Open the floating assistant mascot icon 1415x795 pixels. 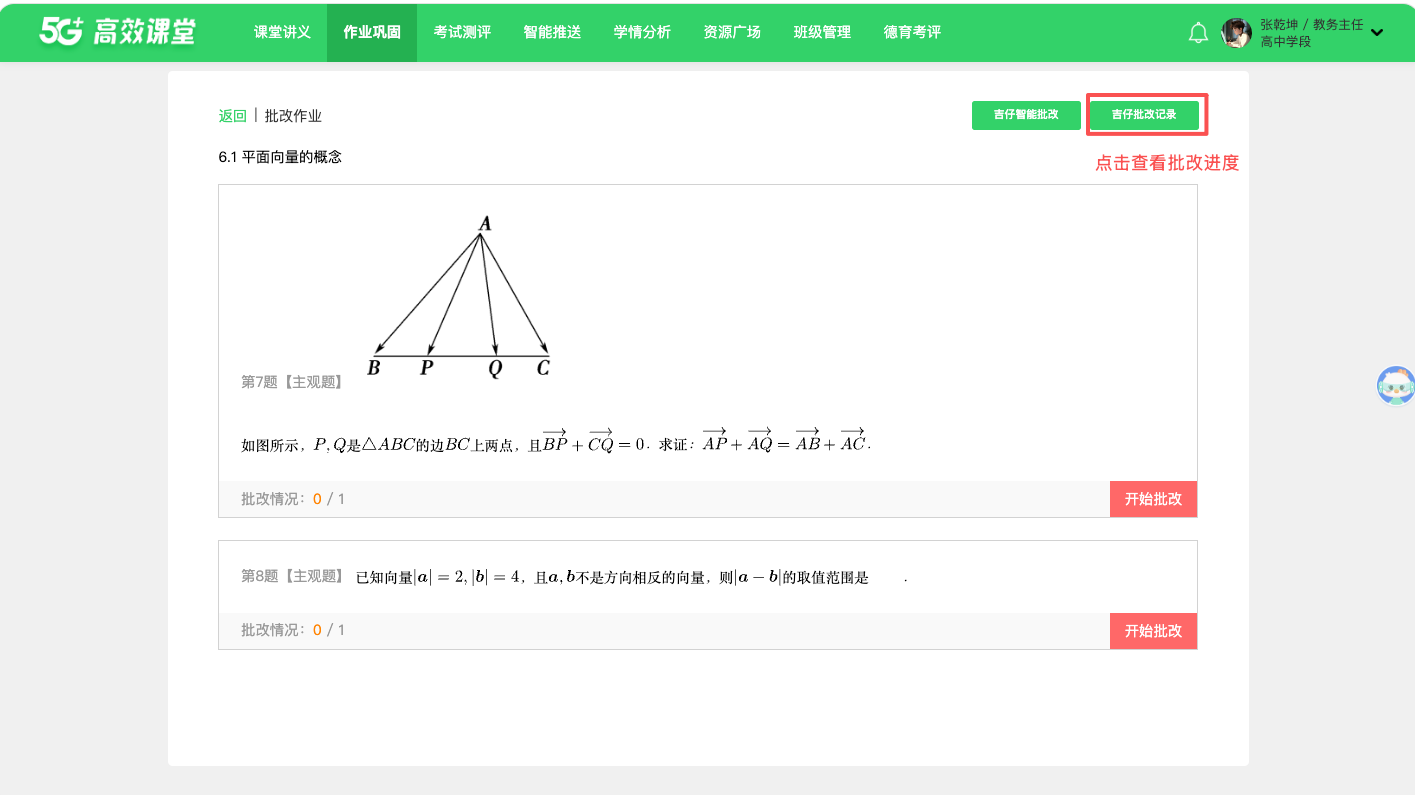tap(1396, 386)
